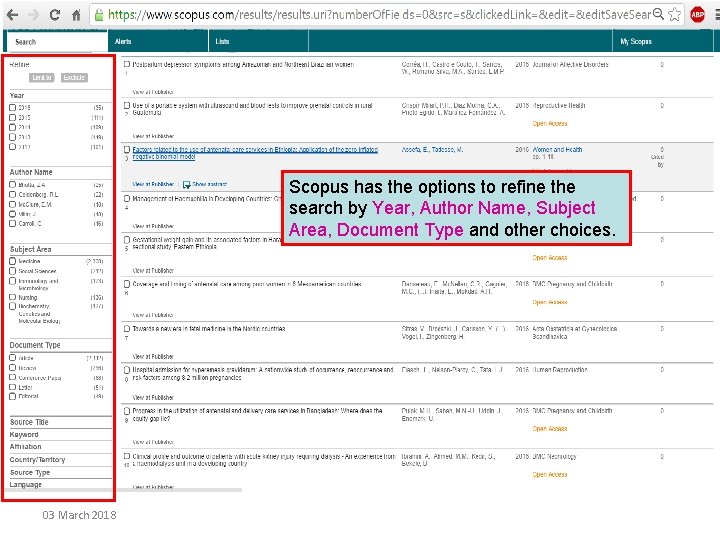Reload the Scopus results page
The height and width of the screenshot is (540, 720).
55,15
